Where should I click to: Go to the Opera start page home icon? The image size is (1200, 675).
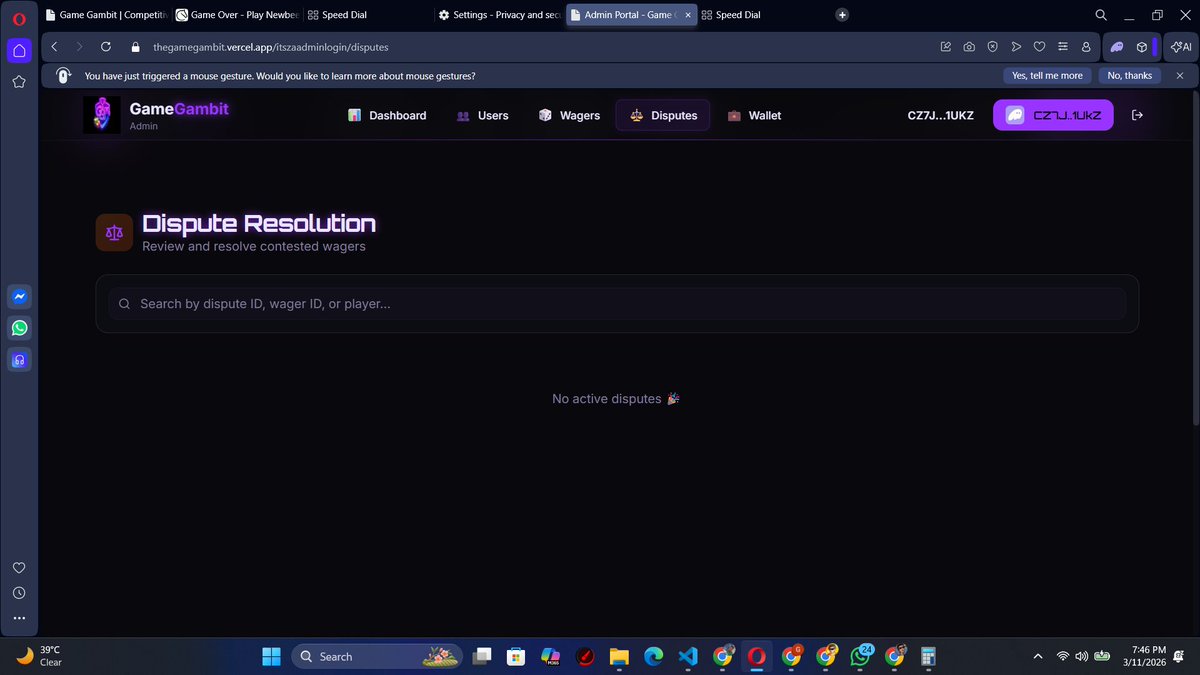[19, 50]
